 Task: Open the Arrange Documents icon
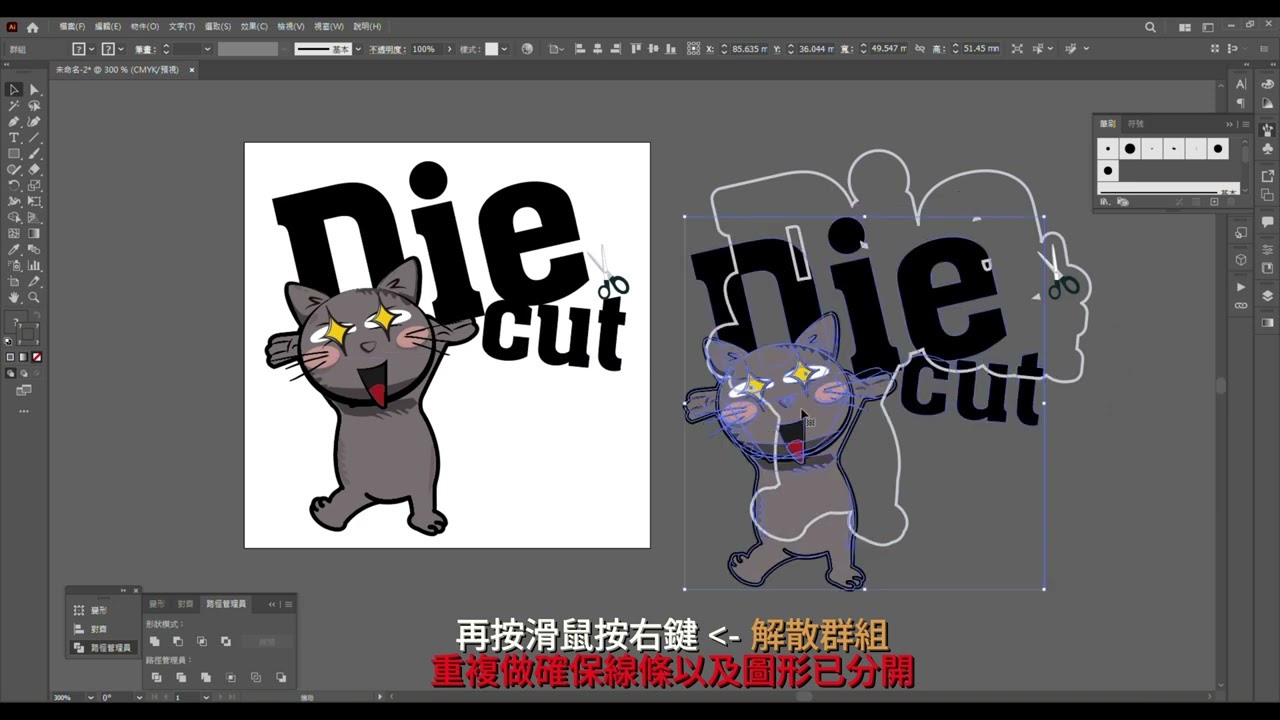click(1185, 27)
